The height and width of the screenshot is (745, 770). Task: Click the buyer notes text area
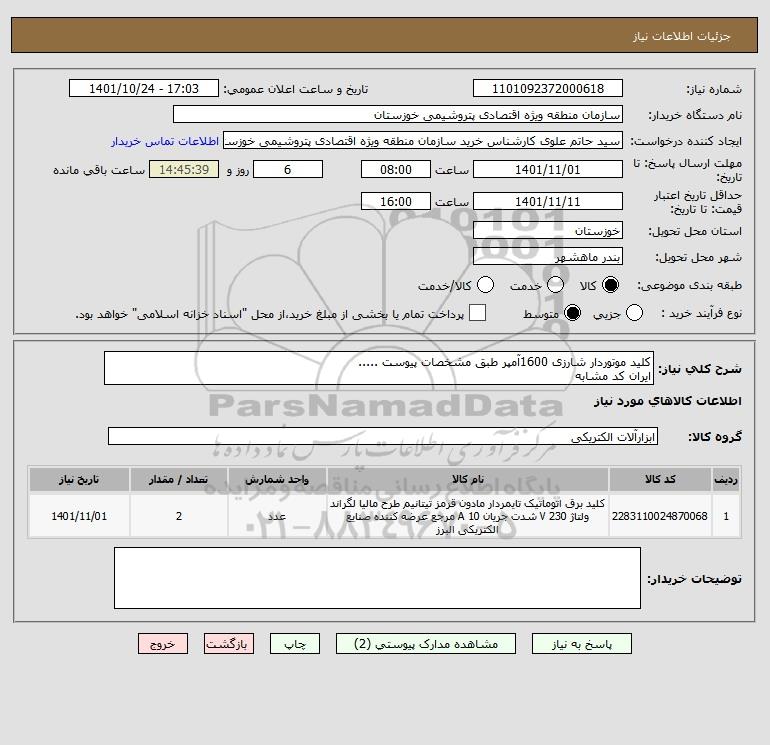pyautogui.click(x=378, y=578)
